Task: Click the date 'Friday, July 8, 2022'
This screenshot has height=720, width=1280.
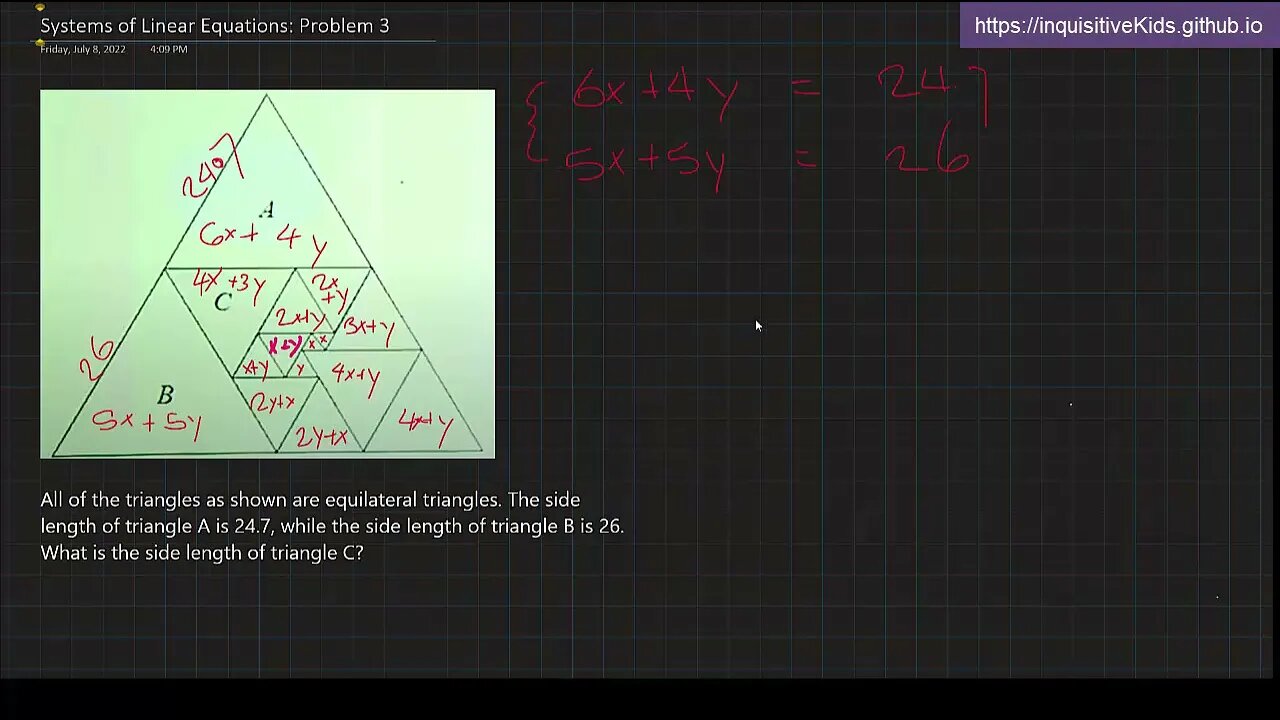Action: pos(83,49)
